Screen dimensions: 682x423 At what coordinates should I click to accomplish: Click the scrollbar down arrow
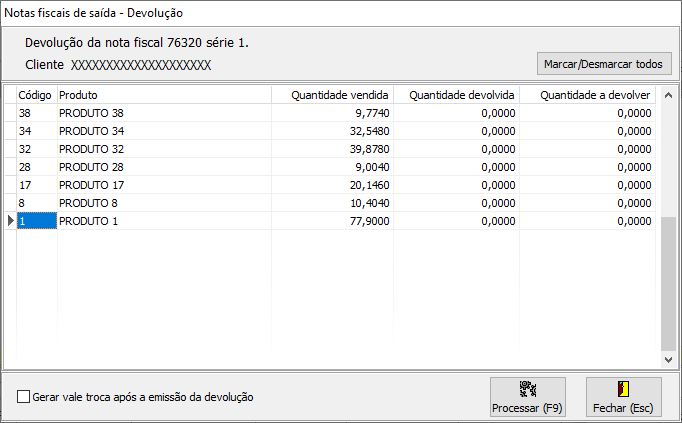point(669,360)
